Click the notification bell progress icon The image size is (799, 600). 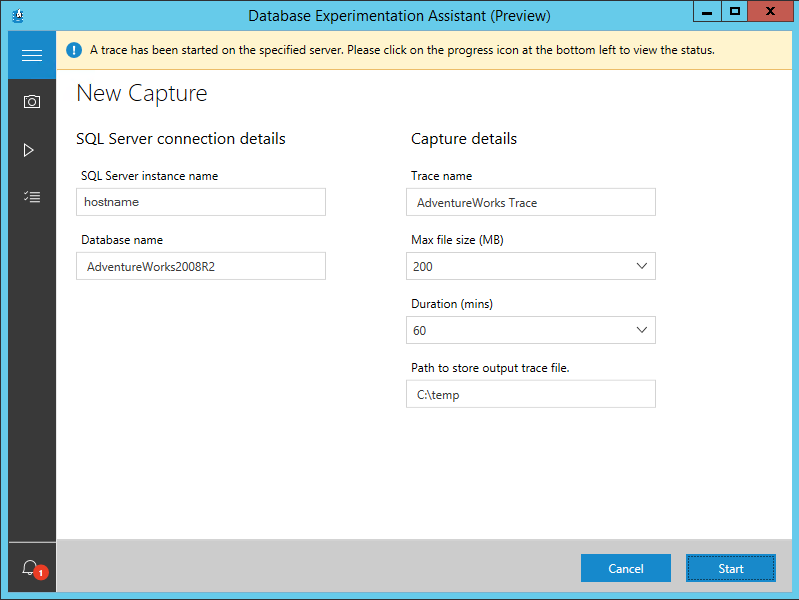coord(30,568)
